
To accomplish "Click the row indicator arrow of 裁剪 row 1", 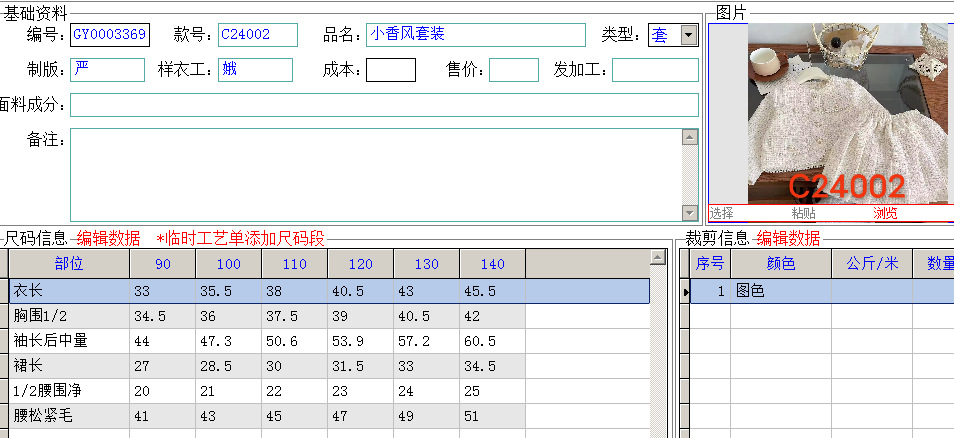I will 685,292.
